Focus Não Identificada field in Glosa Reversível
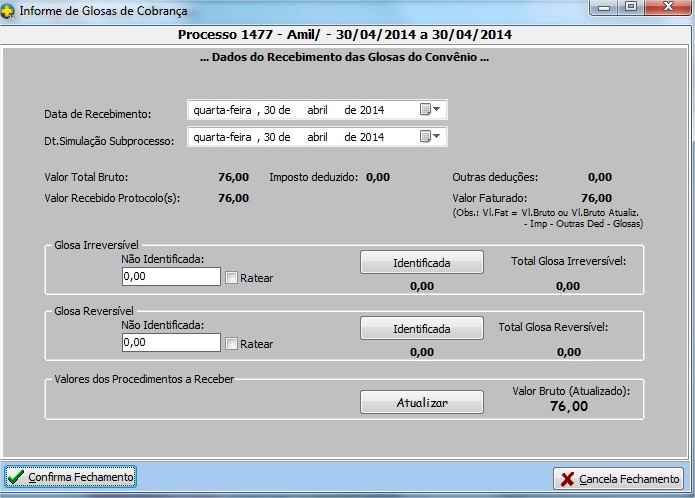 [x=170, y=342]
